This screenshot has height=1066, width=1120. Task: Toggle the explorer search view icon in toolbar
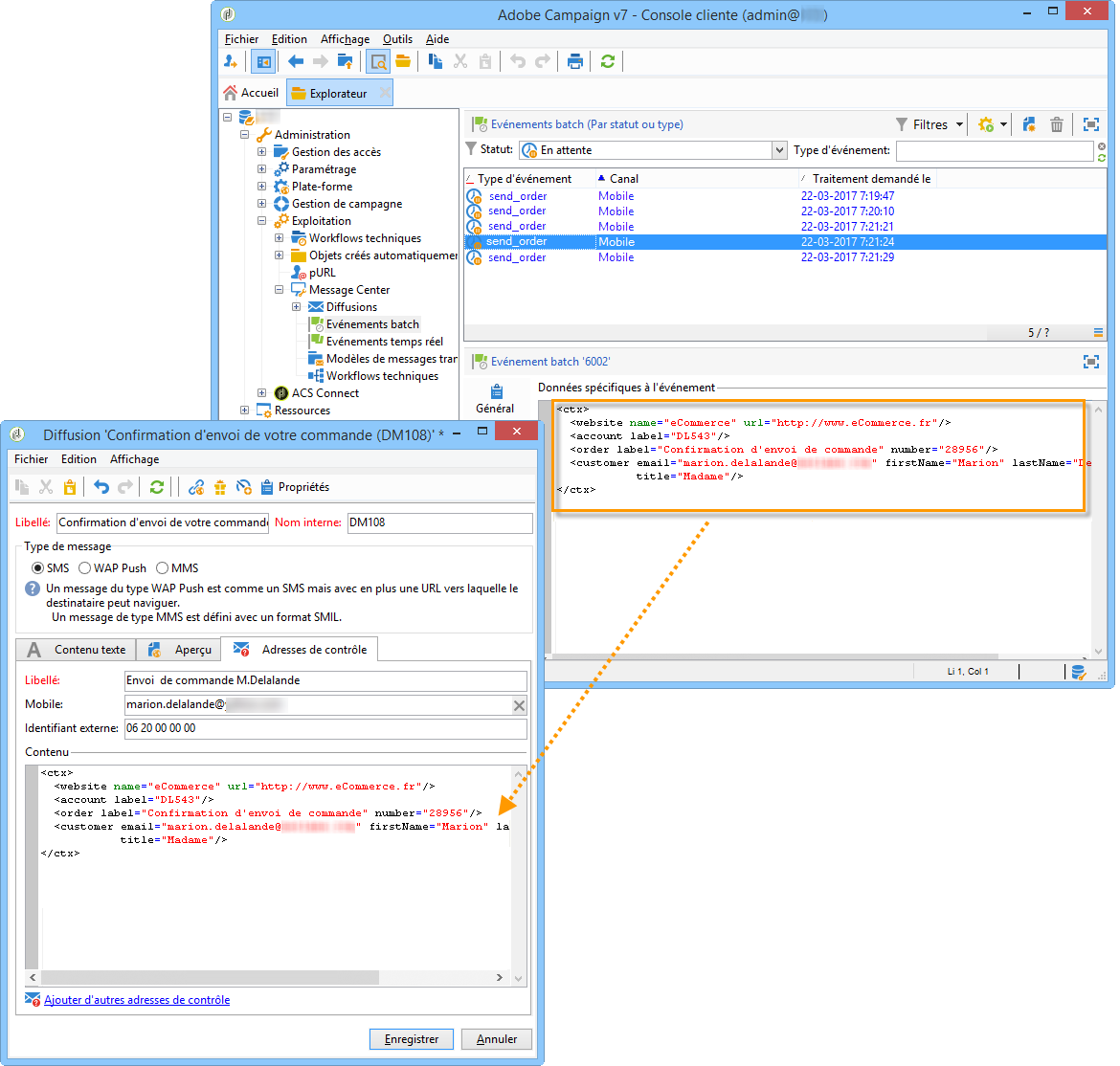[378, 62]
